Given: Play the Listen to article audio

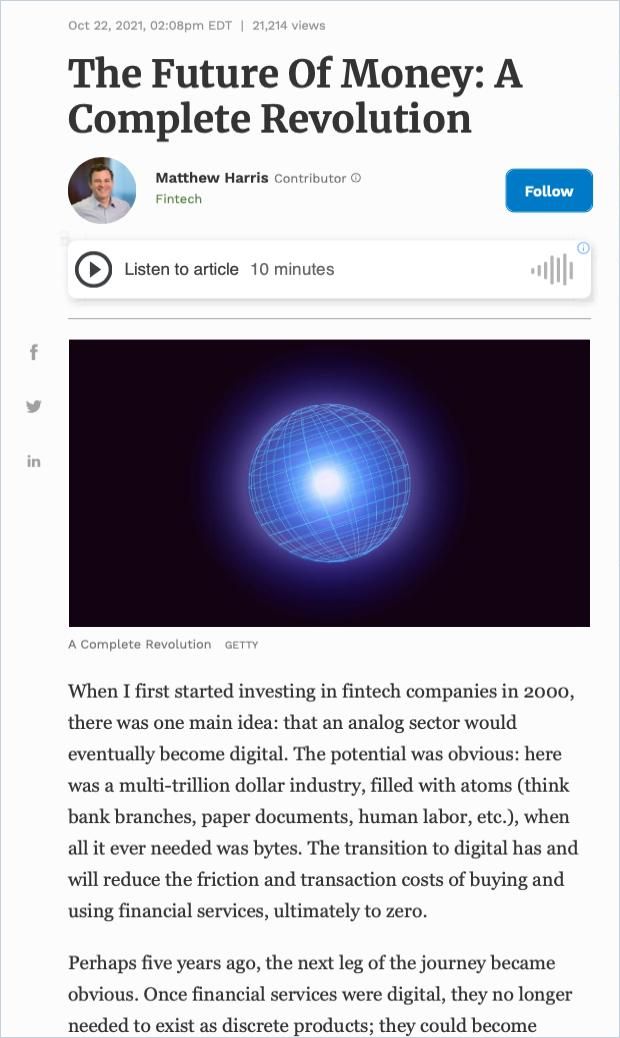Looking at the screenshot, I should tap(93, 269).
